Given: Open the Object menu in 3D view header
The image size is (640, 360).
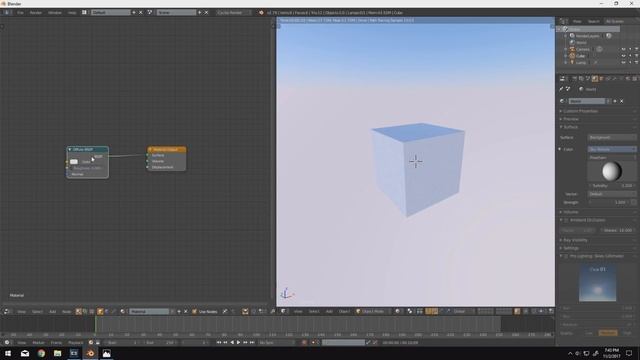Looking at the screenshot, I should (x=344, y=311).
